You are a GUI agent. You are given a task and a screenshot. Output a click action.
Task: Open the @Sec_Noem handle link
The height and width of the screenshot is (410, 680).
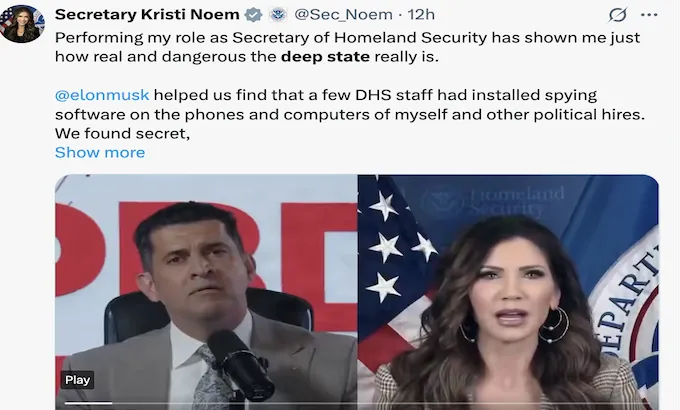[343, 15]
